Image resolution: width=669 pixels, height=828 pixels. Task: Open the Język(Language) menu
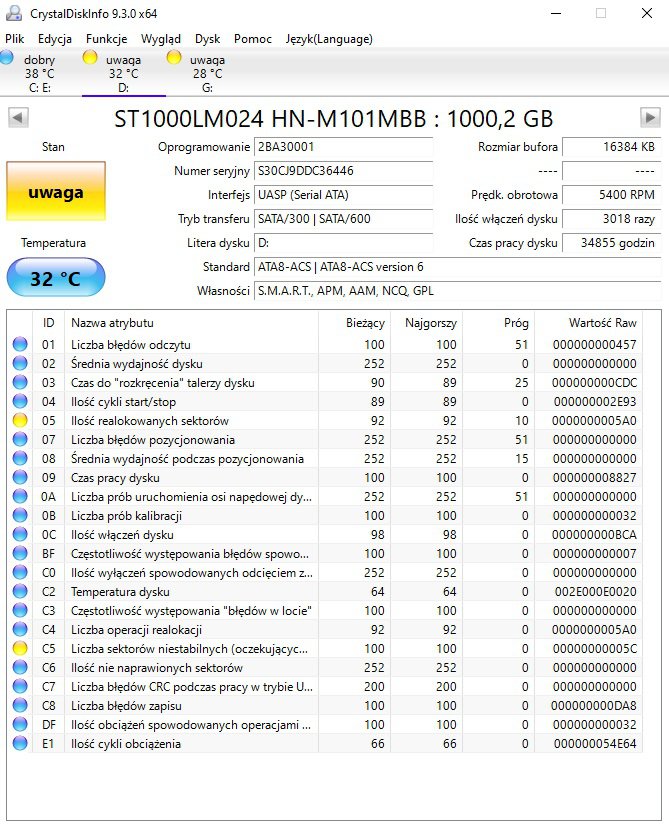coord(329,39)
